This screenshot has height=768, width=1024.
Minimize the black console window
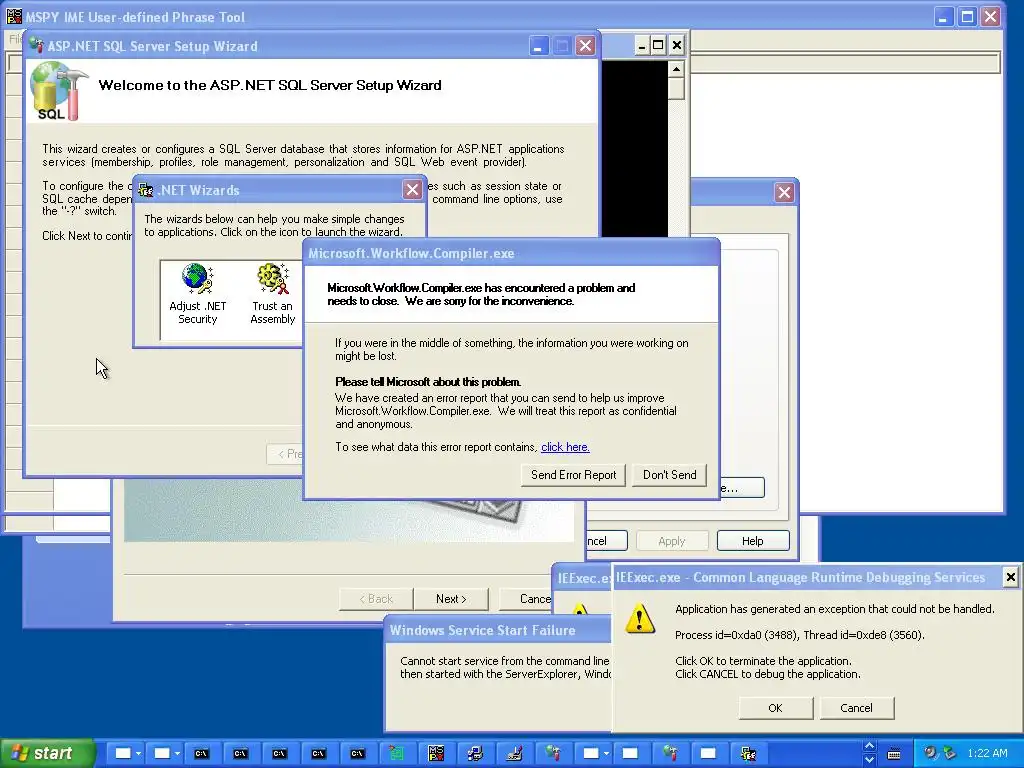click(x=641, y=45)
